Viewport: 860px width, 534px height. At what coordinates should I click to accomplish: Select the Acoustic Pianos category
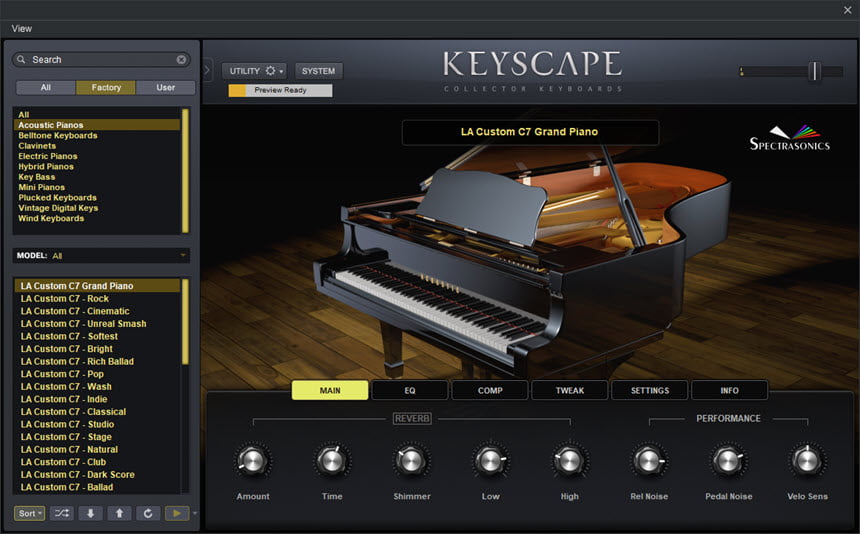97,125
